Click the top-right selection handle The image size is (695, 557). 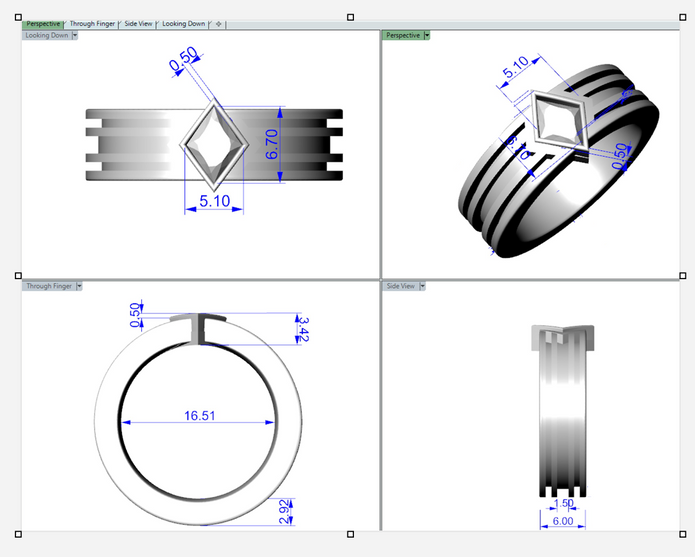click(x=683, y=17)
